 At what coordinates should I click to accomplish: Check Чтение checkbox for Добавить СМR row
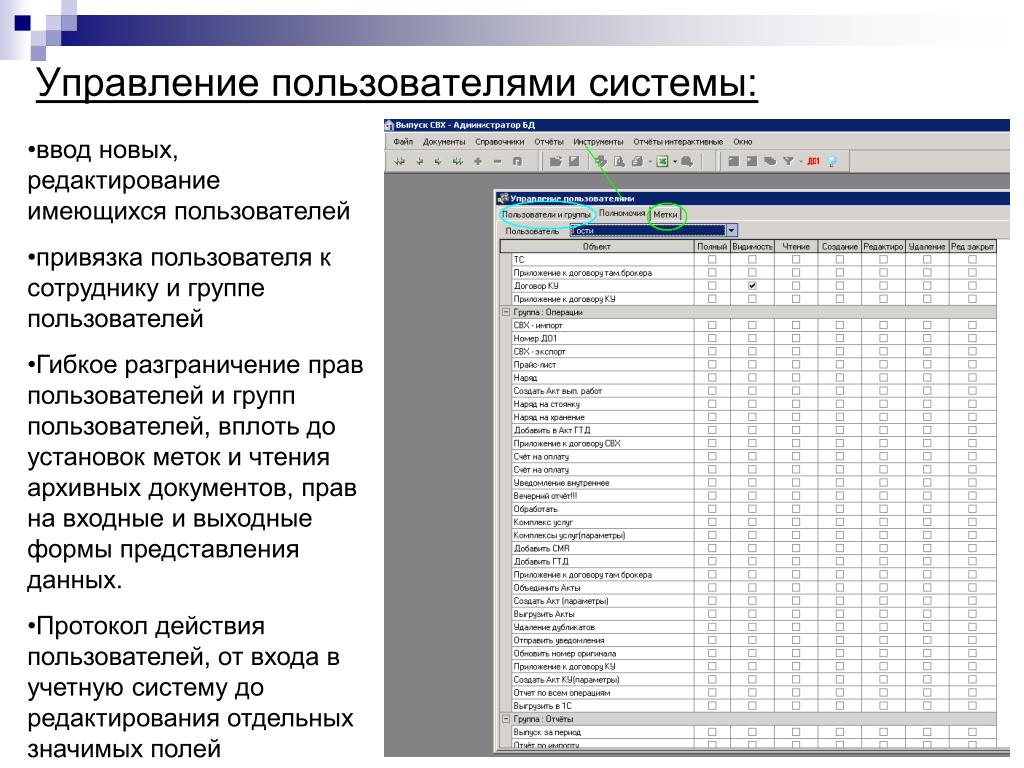796,548
